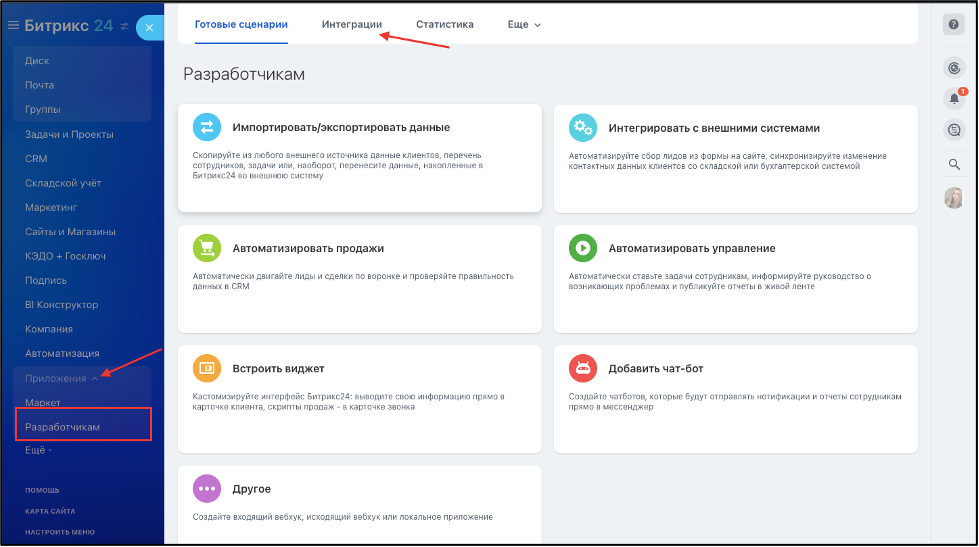
Task: Open the Статистика tab
Action: [x=445, y=24]
